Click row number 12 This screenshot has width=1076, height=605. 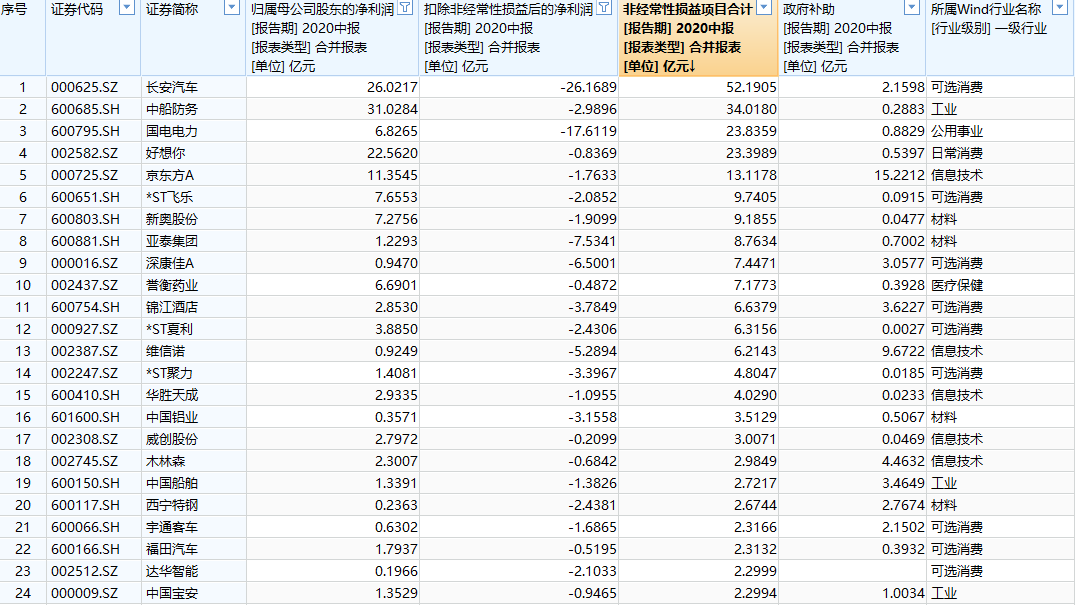(x=23, y=329)
